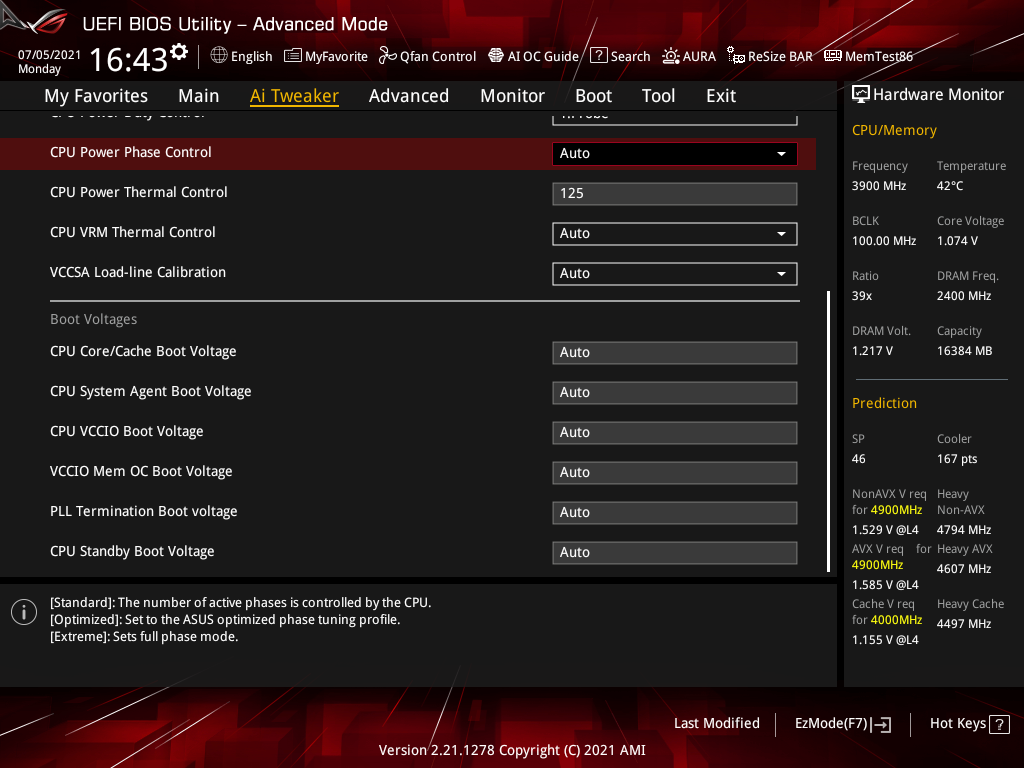Open AURA lighting icon
Viewport: 1024px width, 768px height.
coord(671,56)
